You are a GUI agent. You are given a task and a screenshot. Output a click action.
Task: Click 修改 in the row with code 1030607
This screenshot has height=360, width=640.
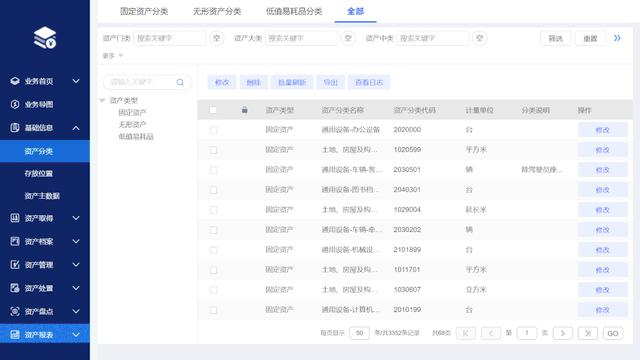click(x=602, y=290)
